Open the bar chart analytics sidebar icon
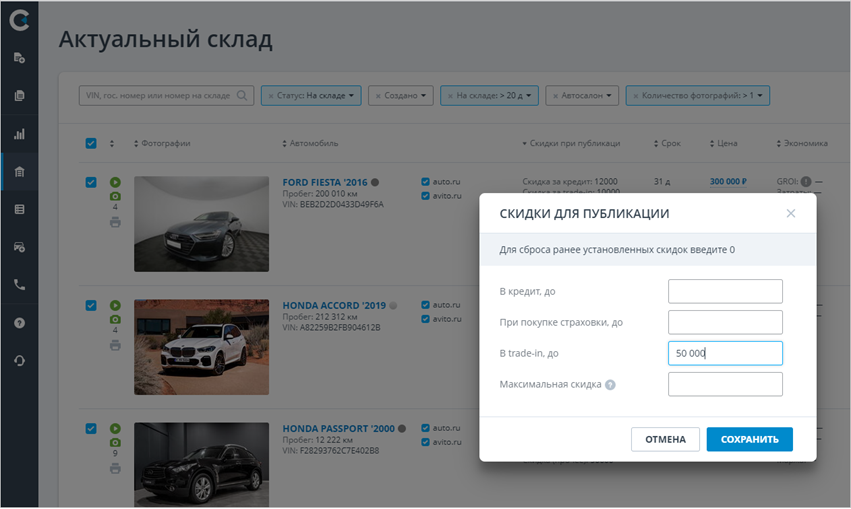Viewport: 851px width, 509px height. click(19, 134)
